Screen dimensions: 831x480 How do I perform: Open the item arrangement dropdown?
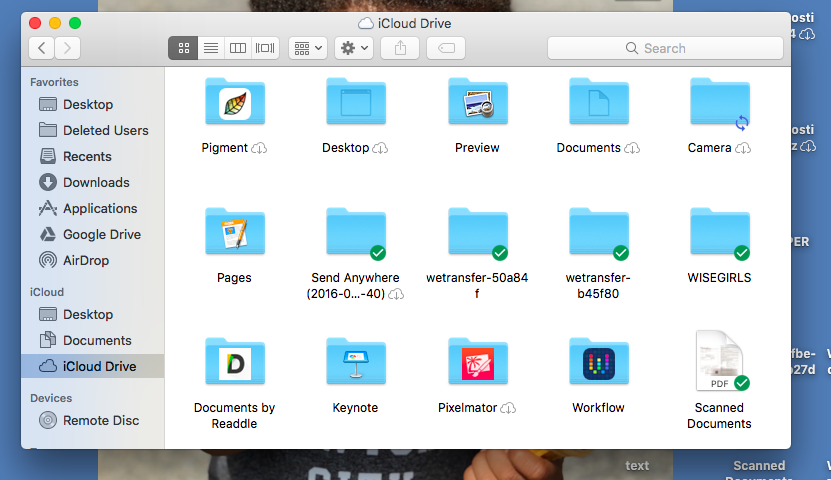pos(308,48)
